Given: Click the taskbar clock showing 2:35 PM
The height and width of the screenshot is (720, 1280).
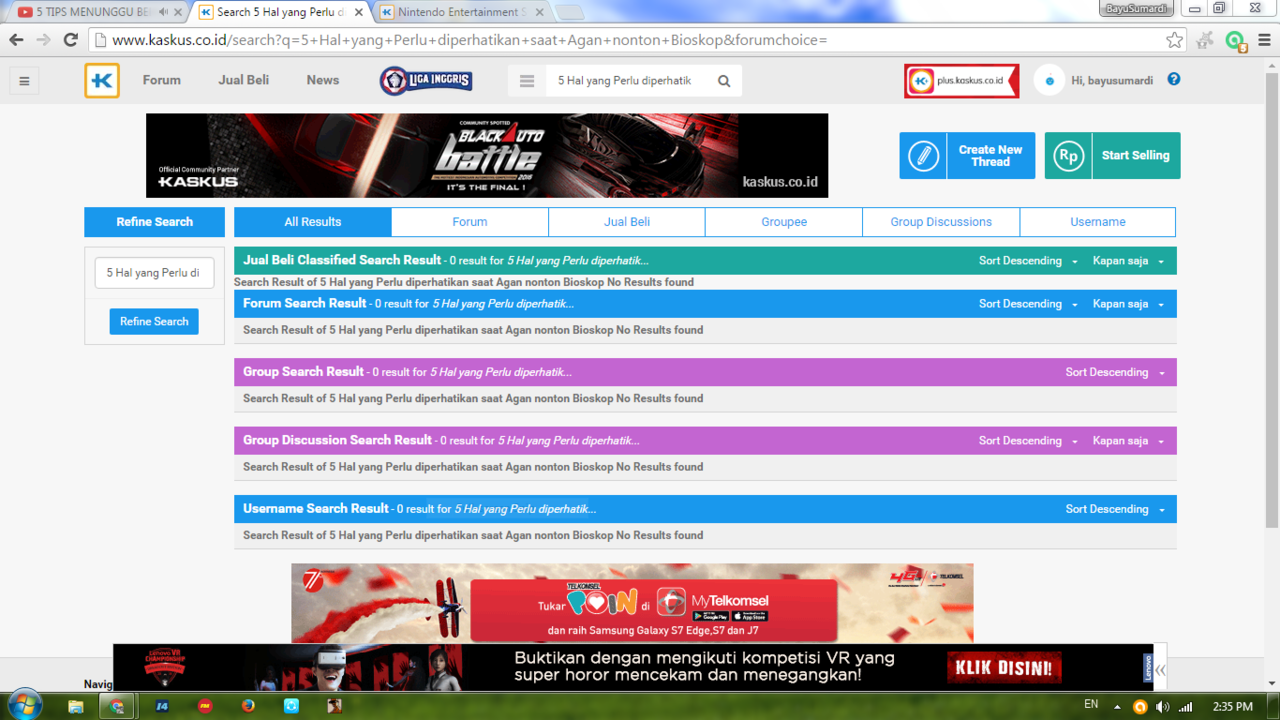Looking at the screenshot, I should [1232, 707].
